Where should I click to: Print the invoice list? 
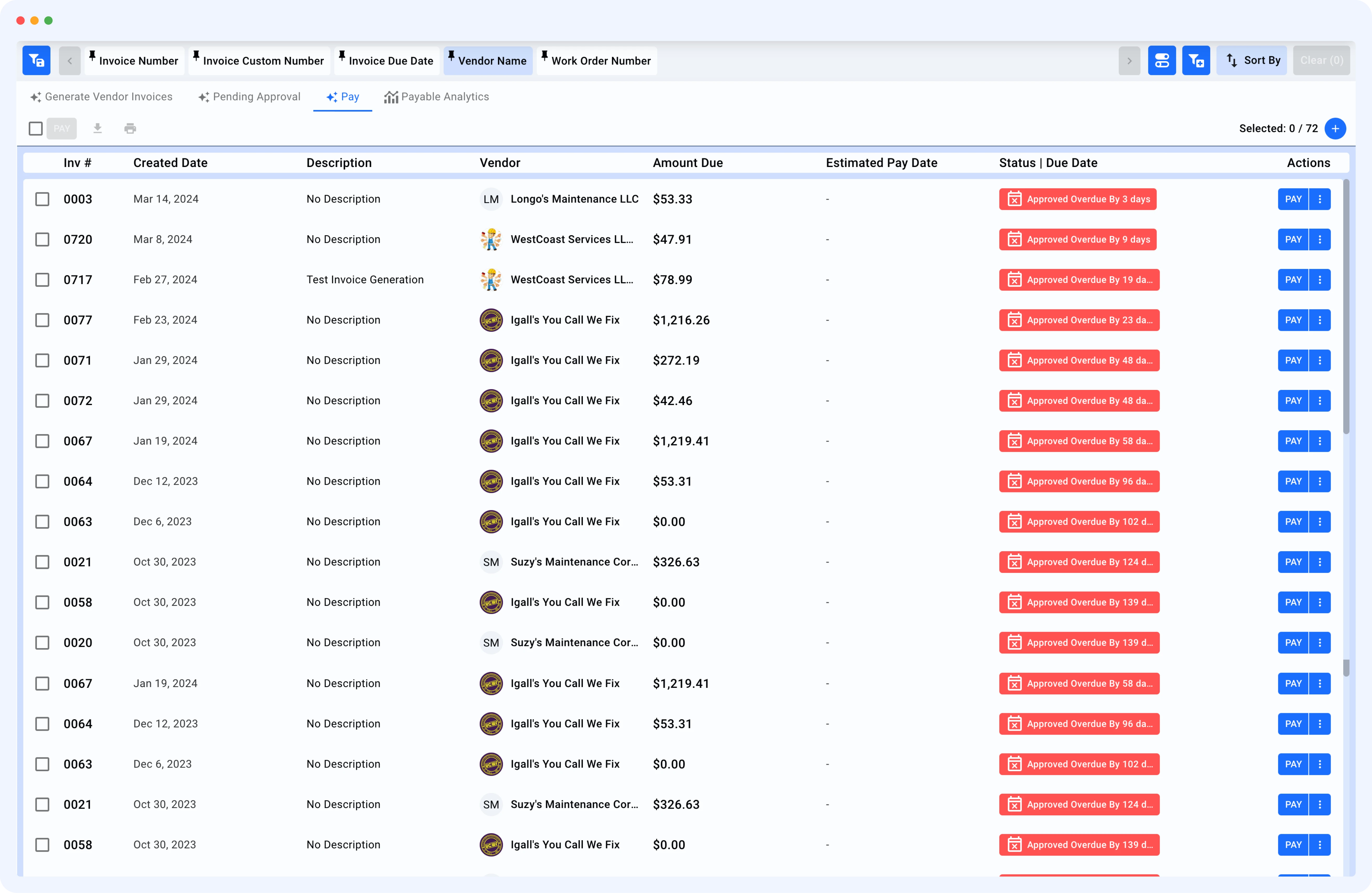[130, 129]
